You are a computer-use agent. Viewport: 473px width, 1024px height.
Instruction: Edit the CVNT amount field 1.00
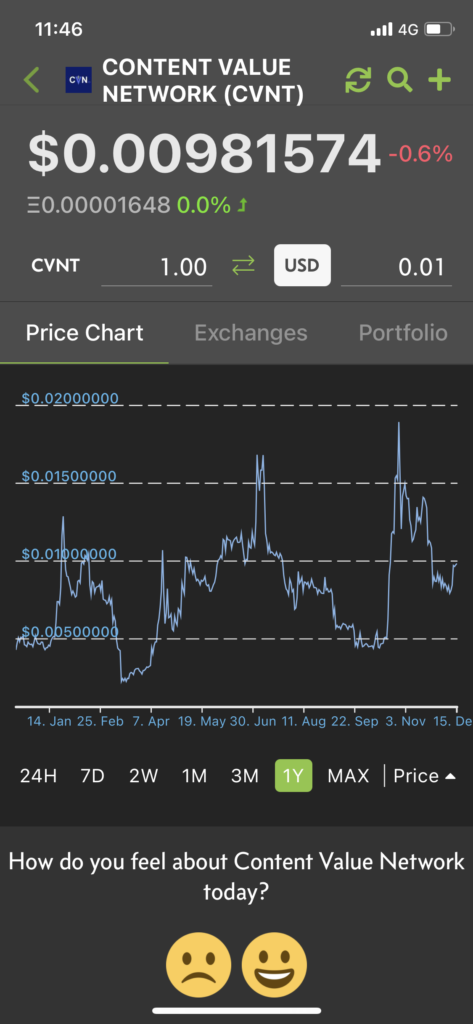(157, 267)
